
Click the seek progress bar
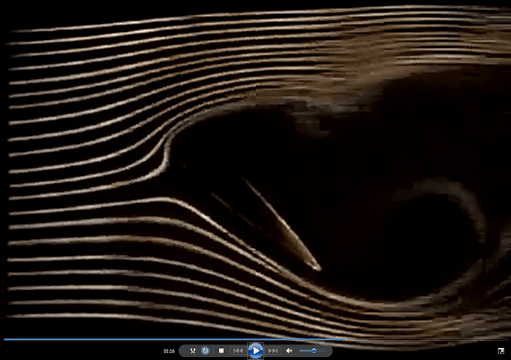[x=255, y=340]
